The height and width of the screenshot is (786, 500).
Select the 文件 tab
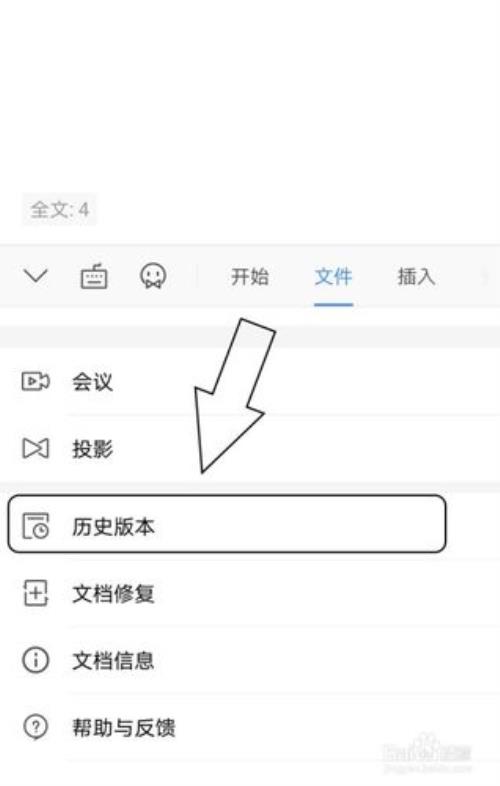click(334, 276)
